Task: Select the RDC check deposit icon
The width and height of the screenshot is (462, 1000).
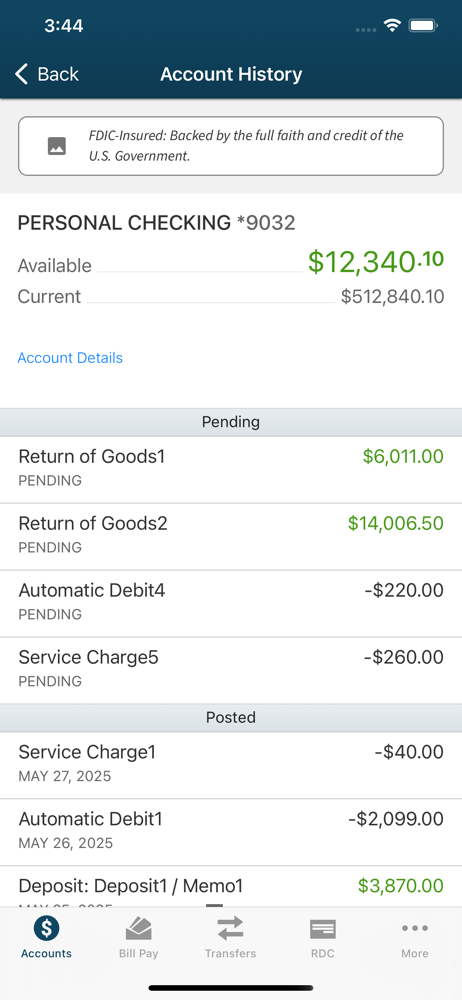Action: 323,929
